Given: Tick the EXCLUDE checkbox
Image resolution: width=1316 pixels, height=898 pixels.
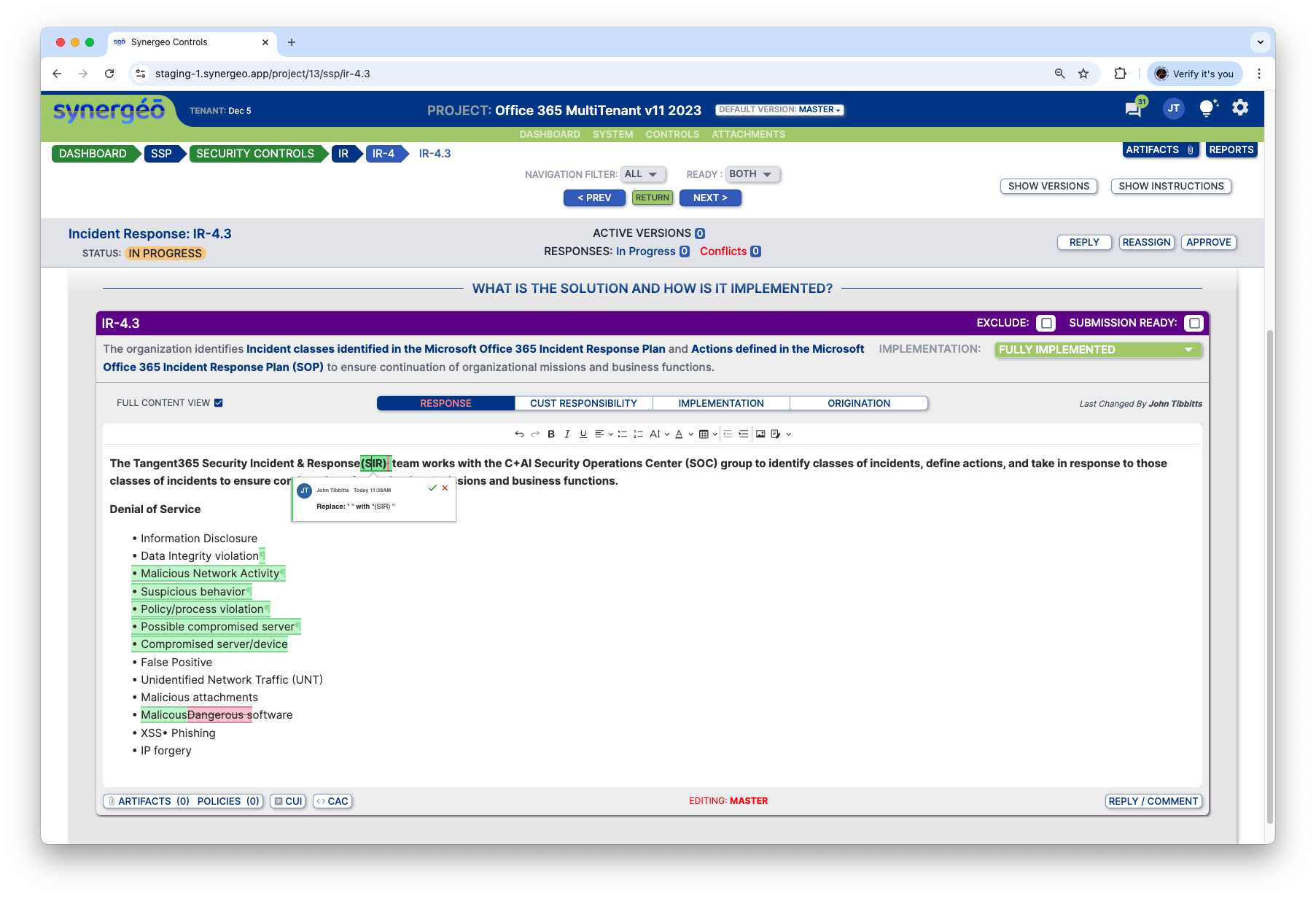Looking at the screenshot, I should tap(1046, 323).
